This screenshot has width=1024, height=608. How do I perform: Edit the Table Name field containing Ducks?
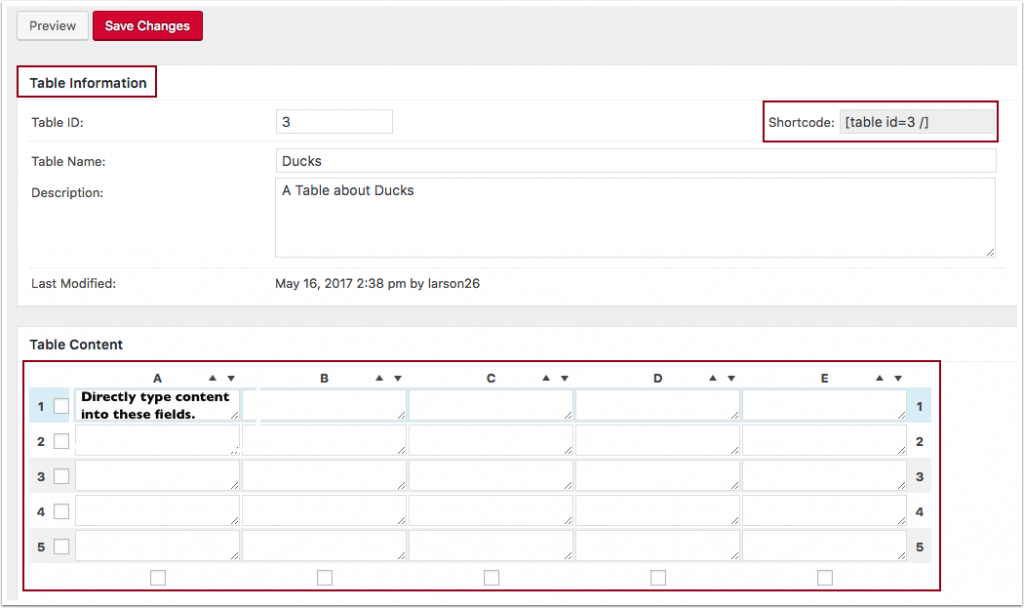pyautogui.click(x=635, y=161)
